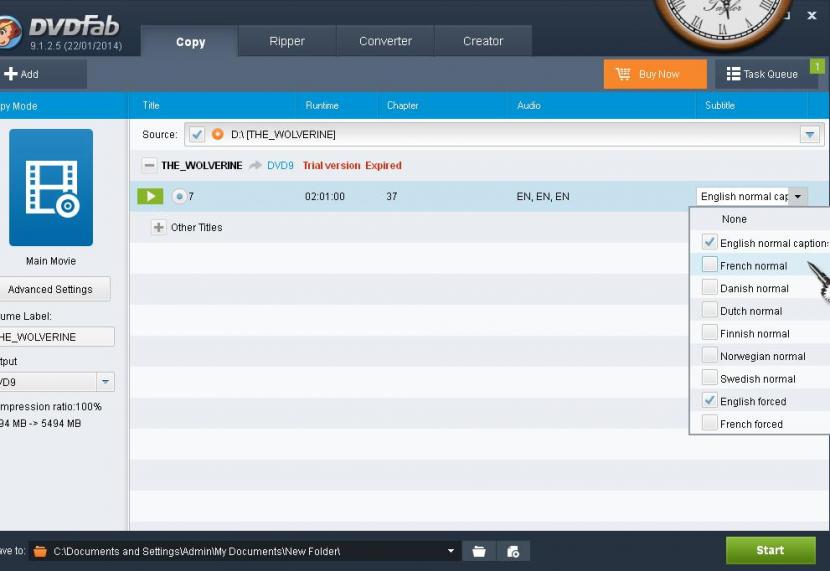Open the Task Queue

[x=765, y=74]
